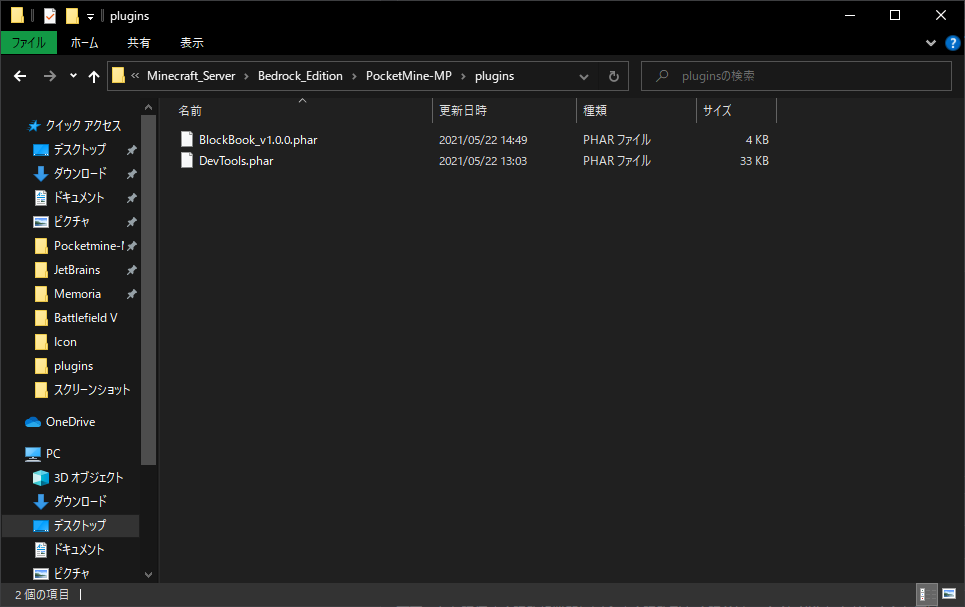Open the ファイル menu tab

point(29,43)
